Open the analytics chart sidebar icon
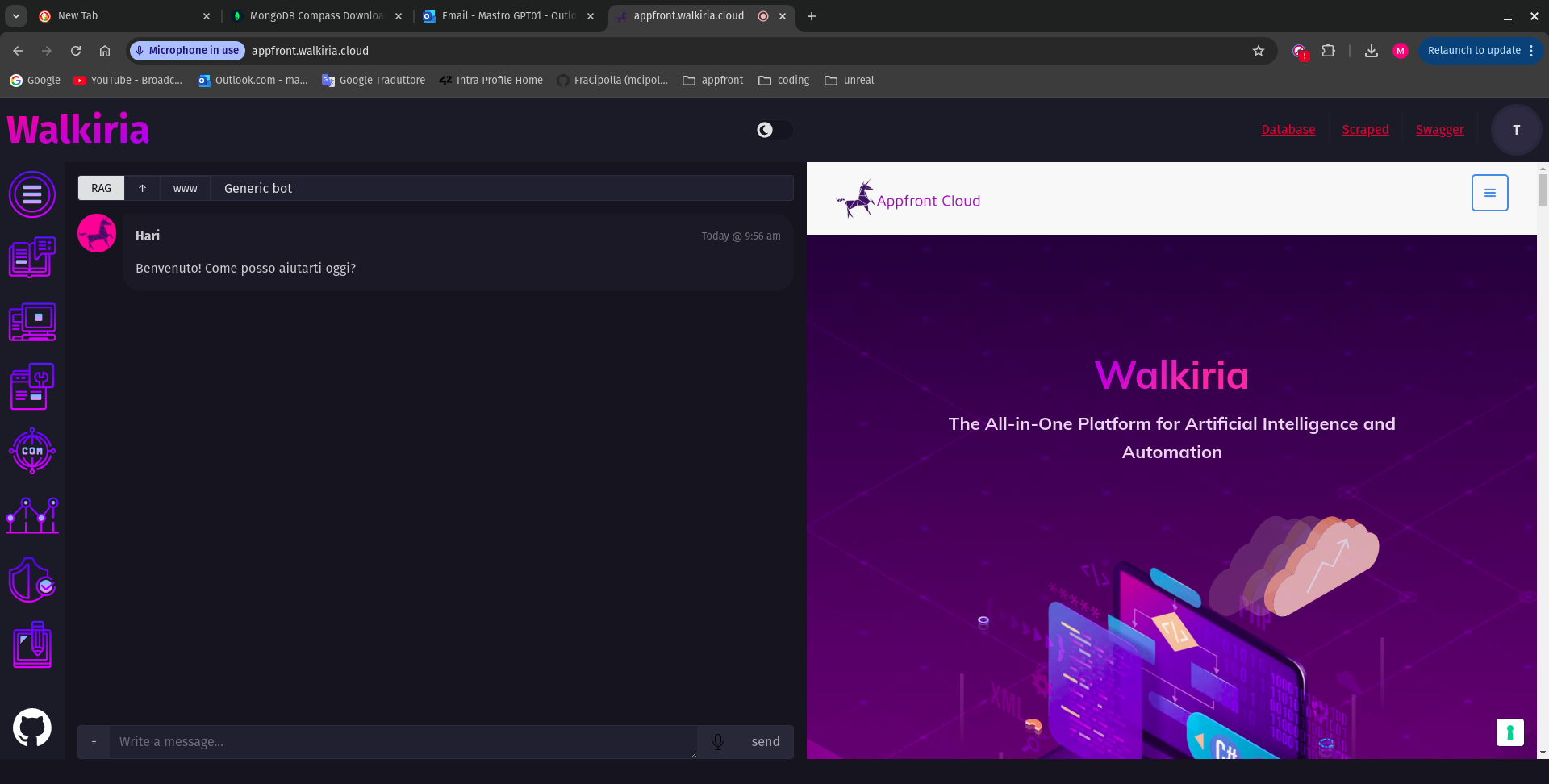1549x784 pixels. [x=32, y=515]
